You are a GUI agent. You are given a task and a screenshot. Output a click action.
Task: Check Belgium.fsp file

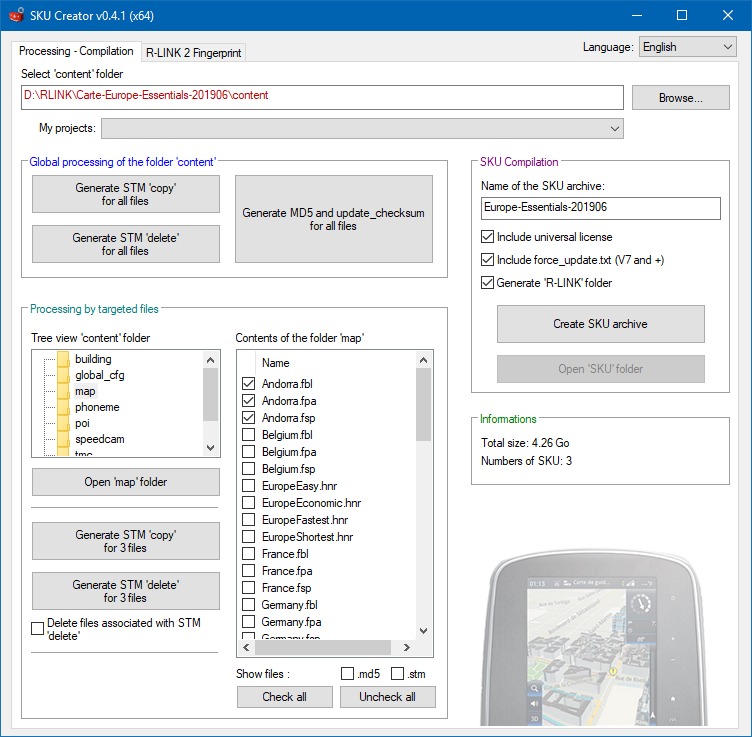point(248,469)
